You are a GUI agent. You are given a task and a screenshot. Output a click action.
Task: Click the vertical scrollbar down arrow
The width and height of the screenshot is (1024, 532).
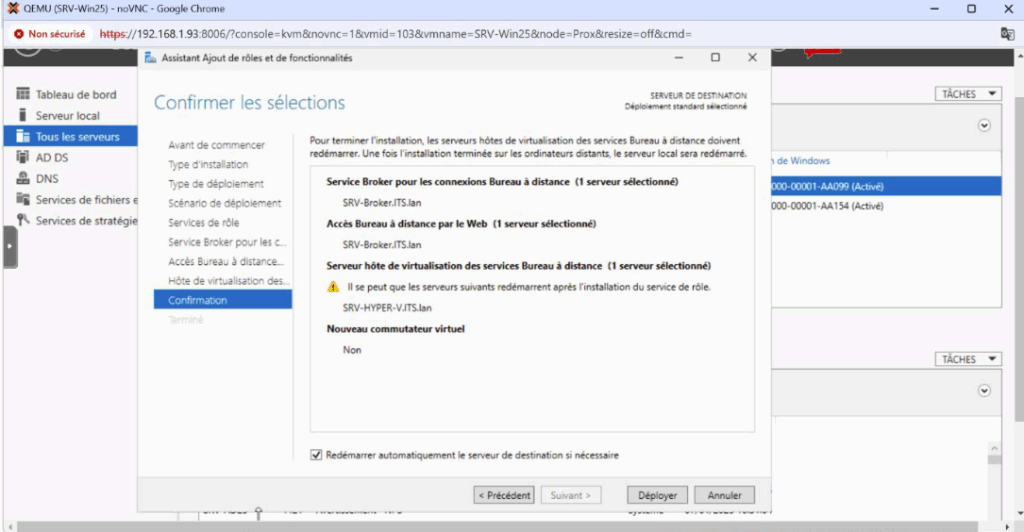(x=1019, y=514)
